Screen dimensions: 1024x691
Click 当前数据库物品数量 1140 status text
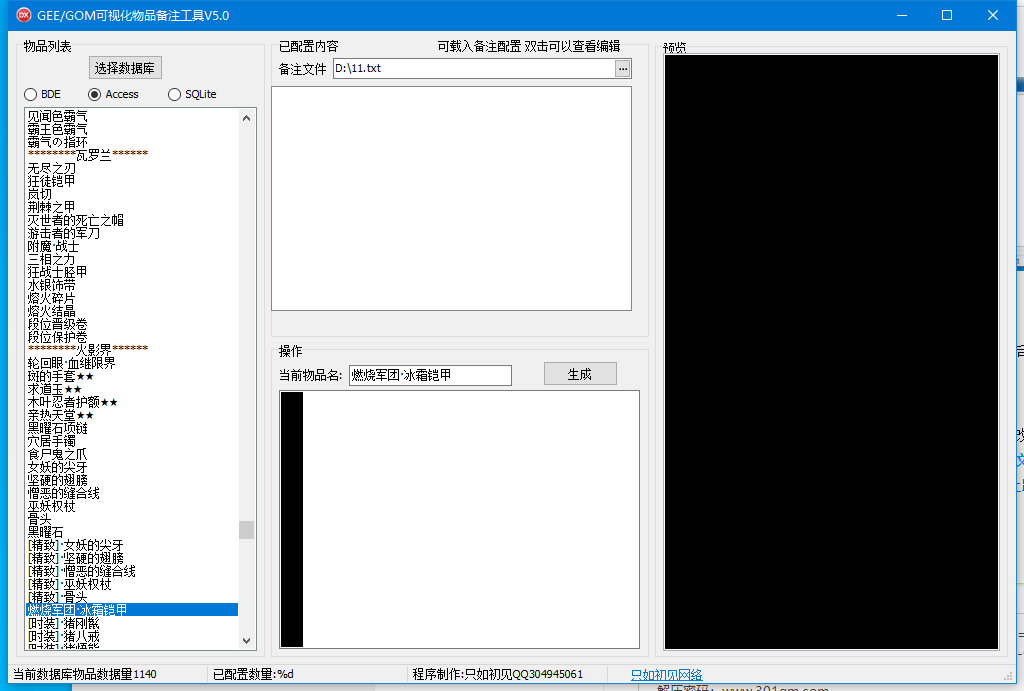tap(85, 675)
